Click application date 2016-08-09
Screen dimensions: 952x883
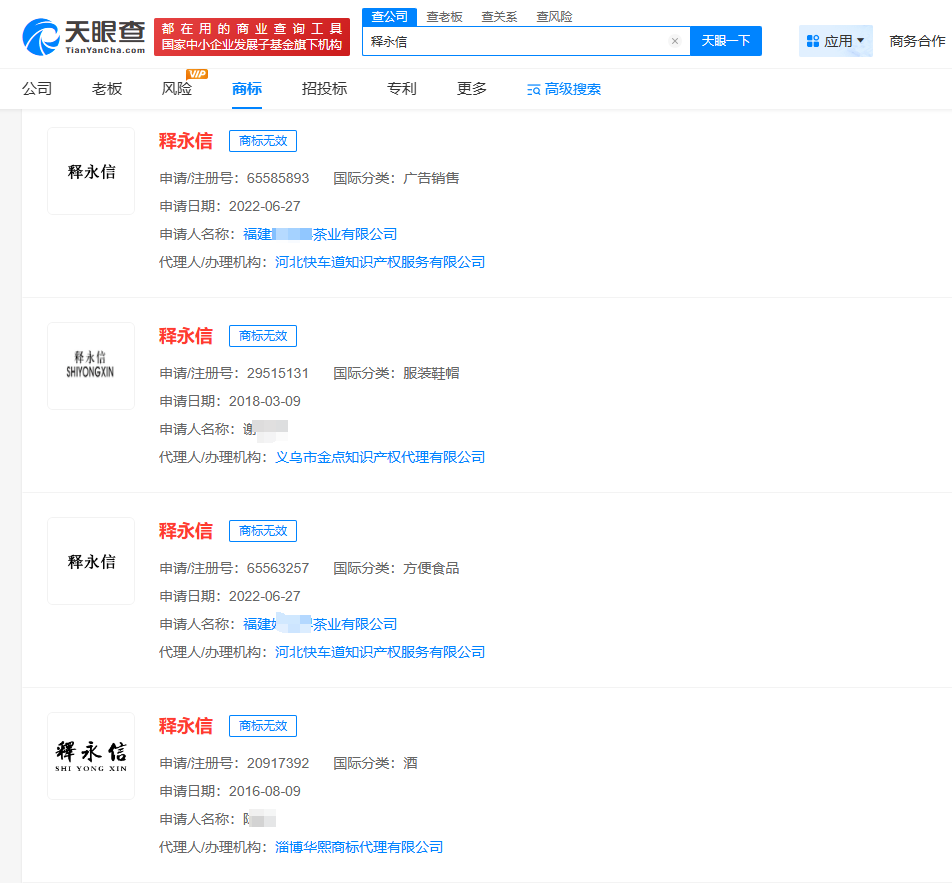pyautogui.click(x=265, y=791)
